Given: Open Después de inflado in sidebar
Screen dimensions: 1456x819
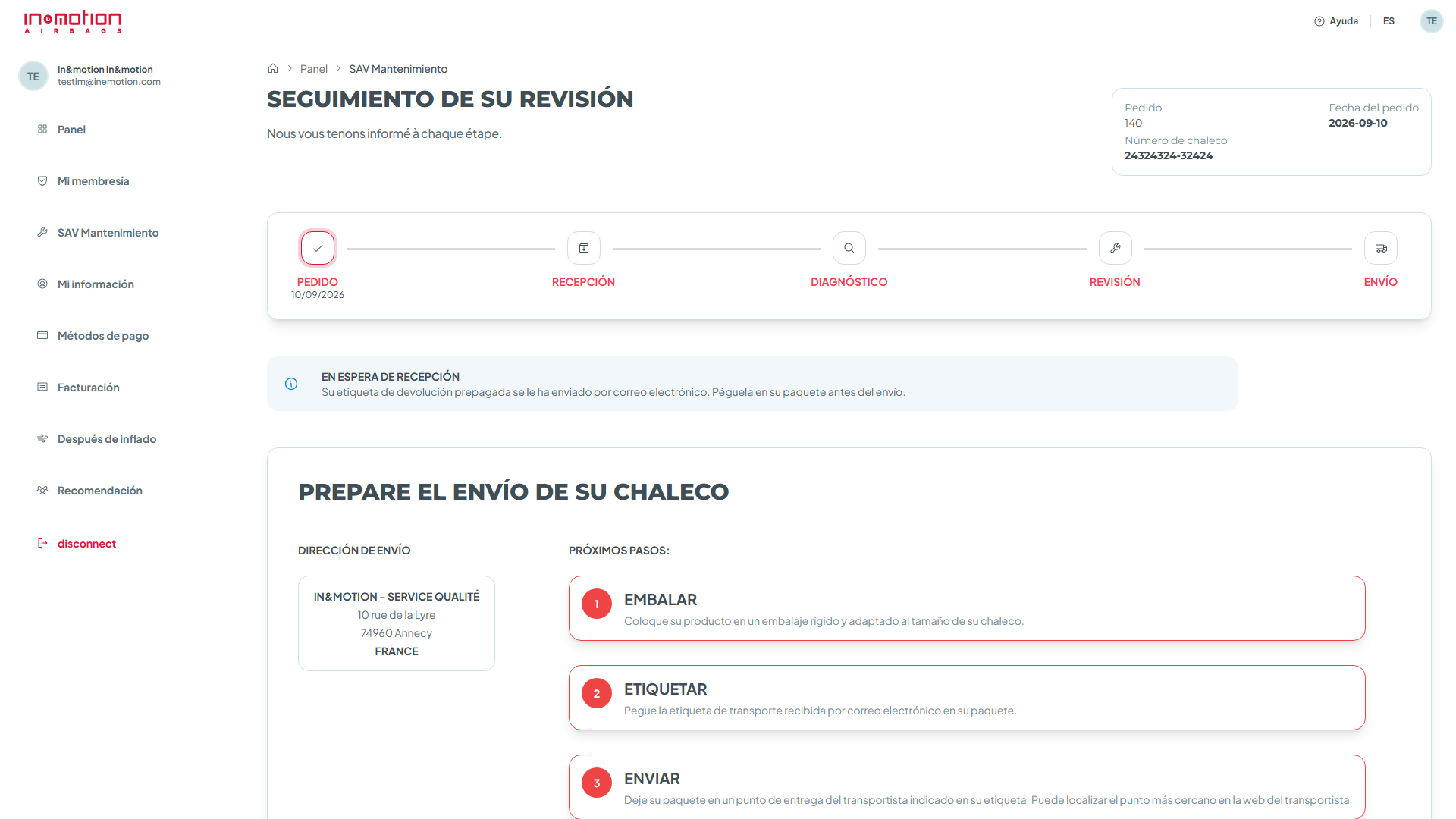Looking at the screenshot, I should [107, 439].
